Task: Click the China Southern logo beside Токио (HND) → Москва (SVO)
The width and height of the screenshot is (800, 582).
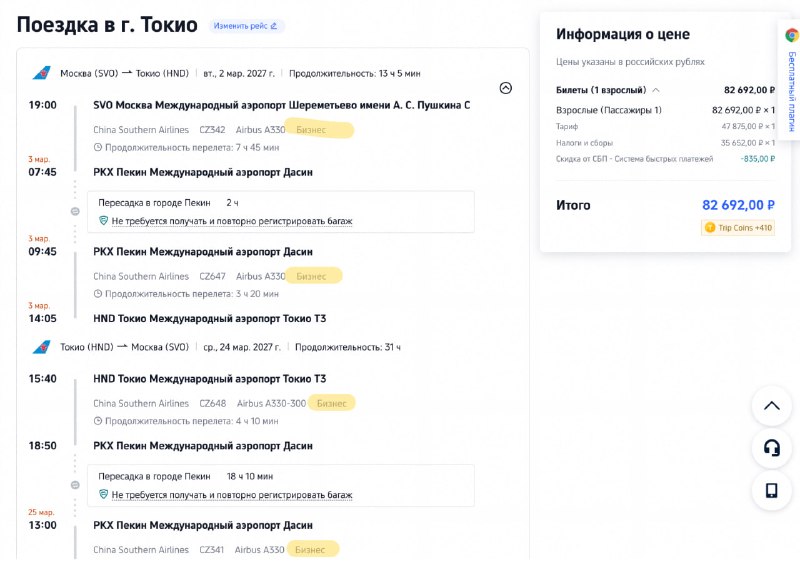Action: 42,347
